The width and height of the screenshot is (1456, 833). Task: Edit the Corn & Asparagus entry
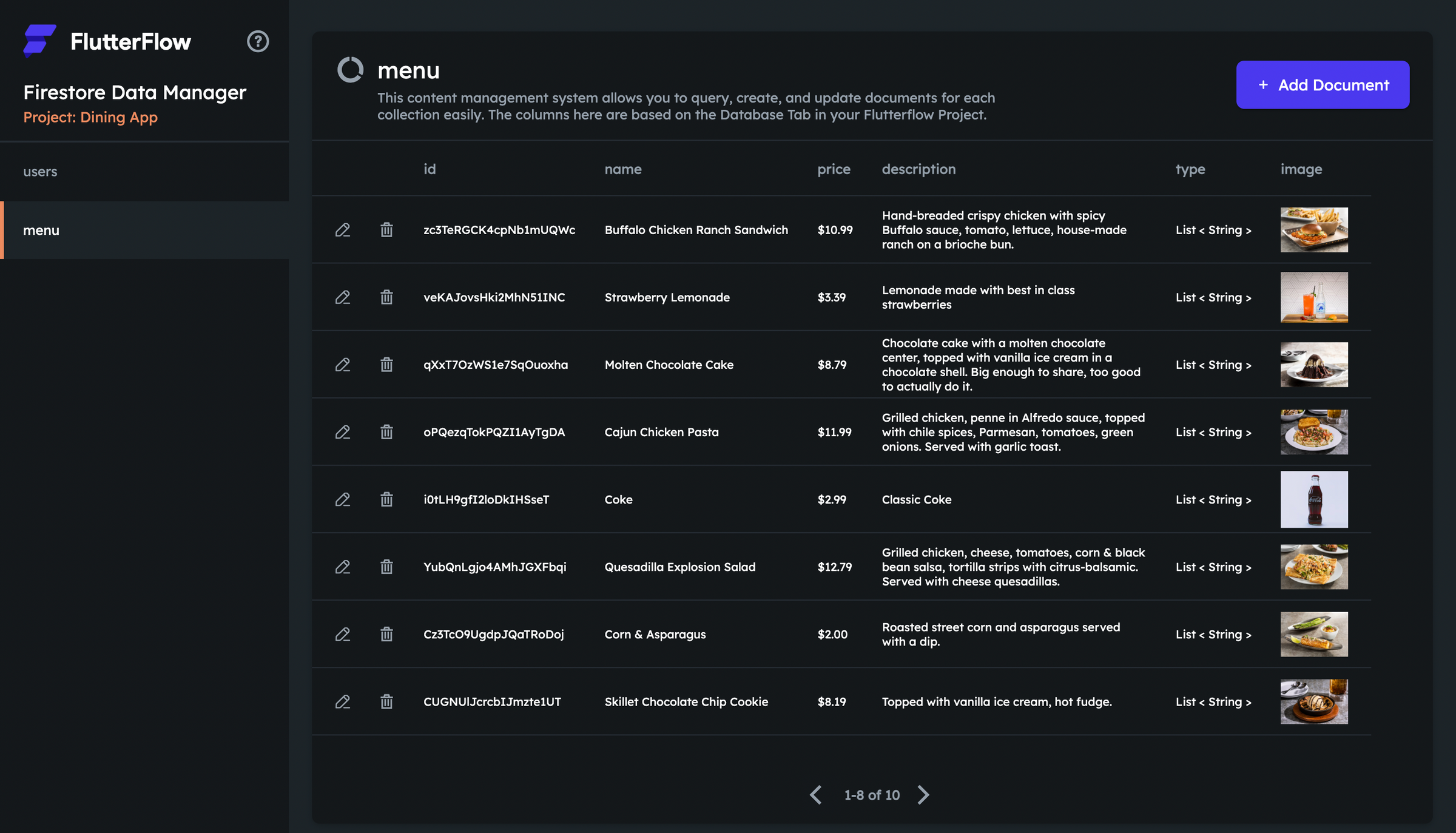(x=343, y=634)
